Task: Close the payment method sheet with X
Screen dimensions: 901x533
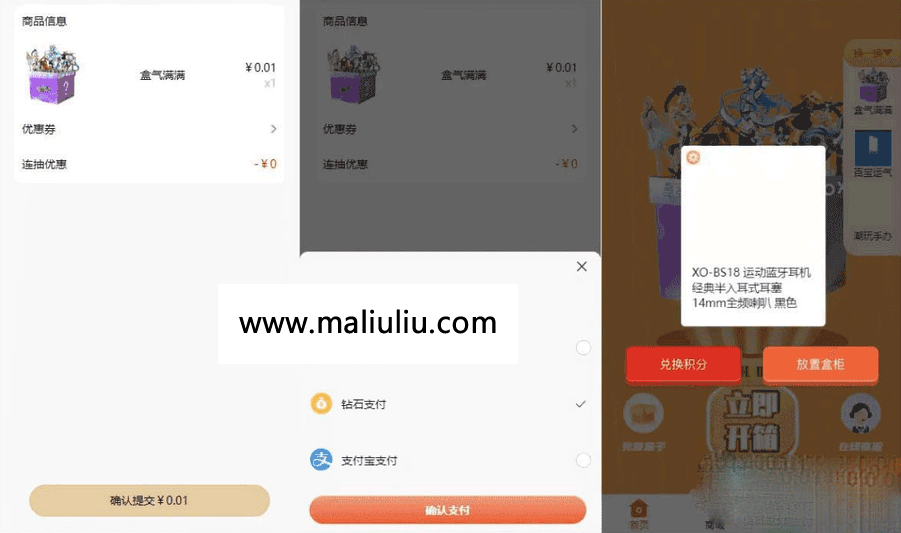Action: point(582,266)
